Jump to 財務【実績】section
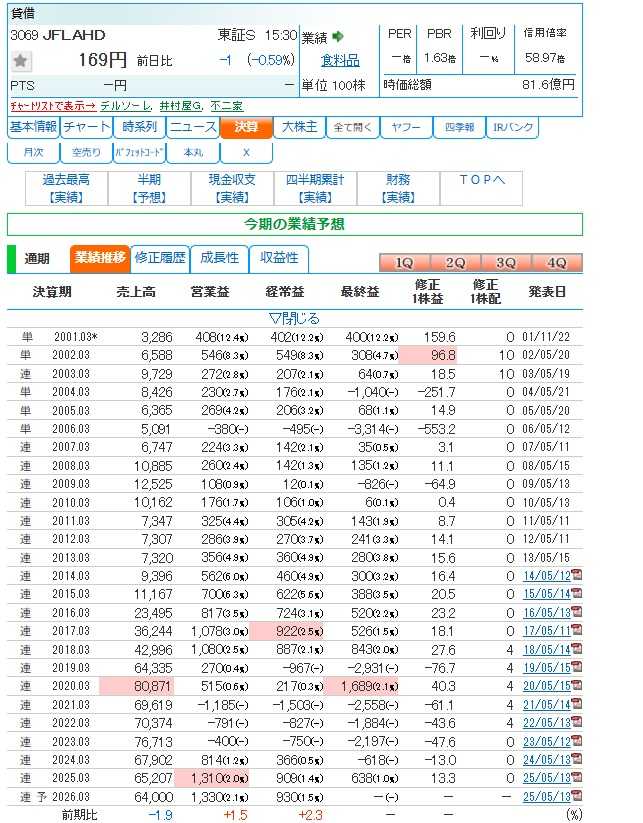 pyautogui.click(x=398, y=188)
